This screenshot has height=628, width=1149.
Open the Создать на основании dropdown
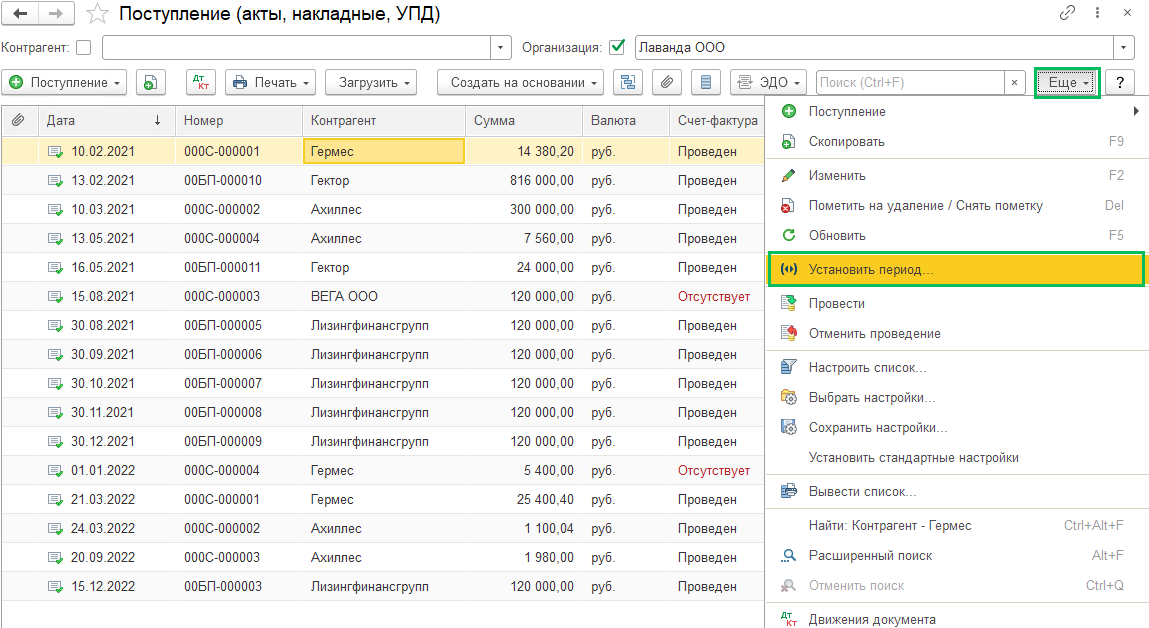(520, 83)
